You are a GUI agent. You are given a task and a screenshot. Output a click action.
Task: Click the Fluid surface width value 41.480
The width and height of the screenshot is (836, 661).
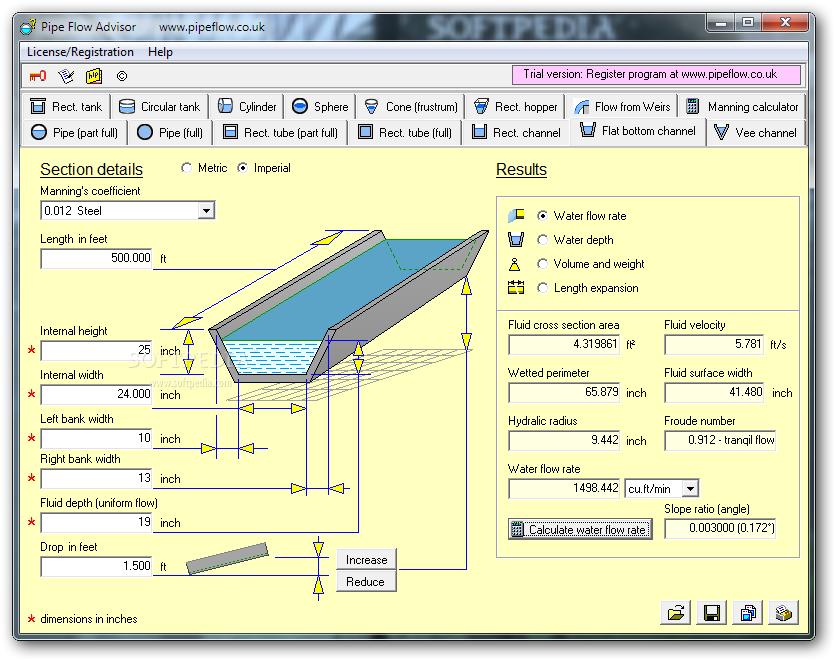(x=714, y=392)
